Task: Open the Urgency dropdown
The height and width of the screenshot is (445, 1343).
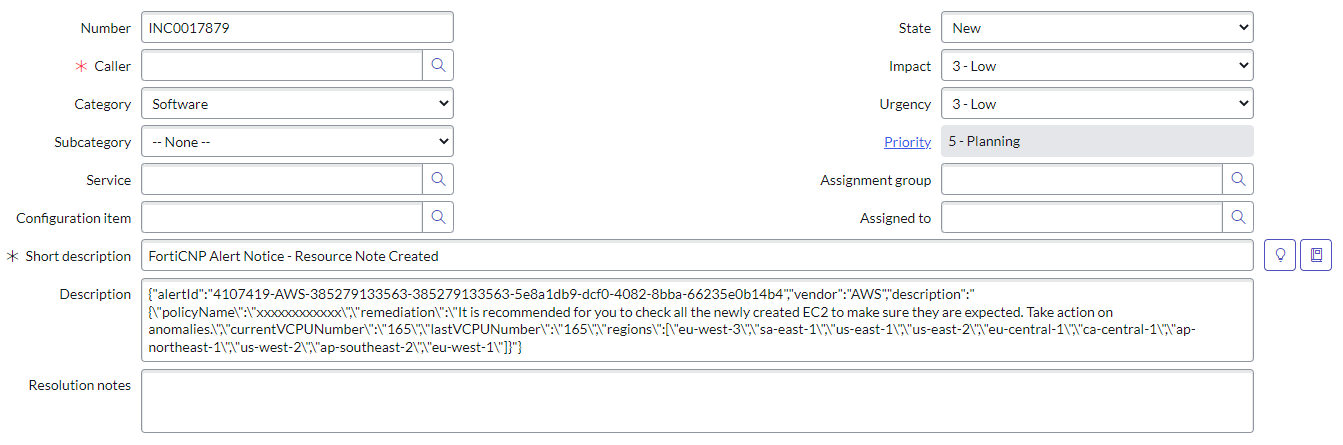Action: click(x=1097, y=104)
